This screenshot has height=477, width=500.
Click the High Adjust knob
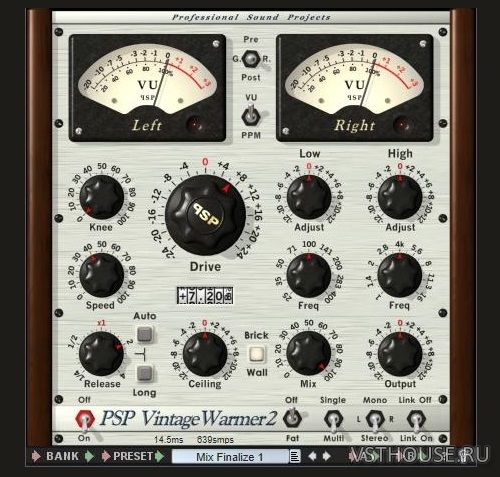[x=400, y=197]
